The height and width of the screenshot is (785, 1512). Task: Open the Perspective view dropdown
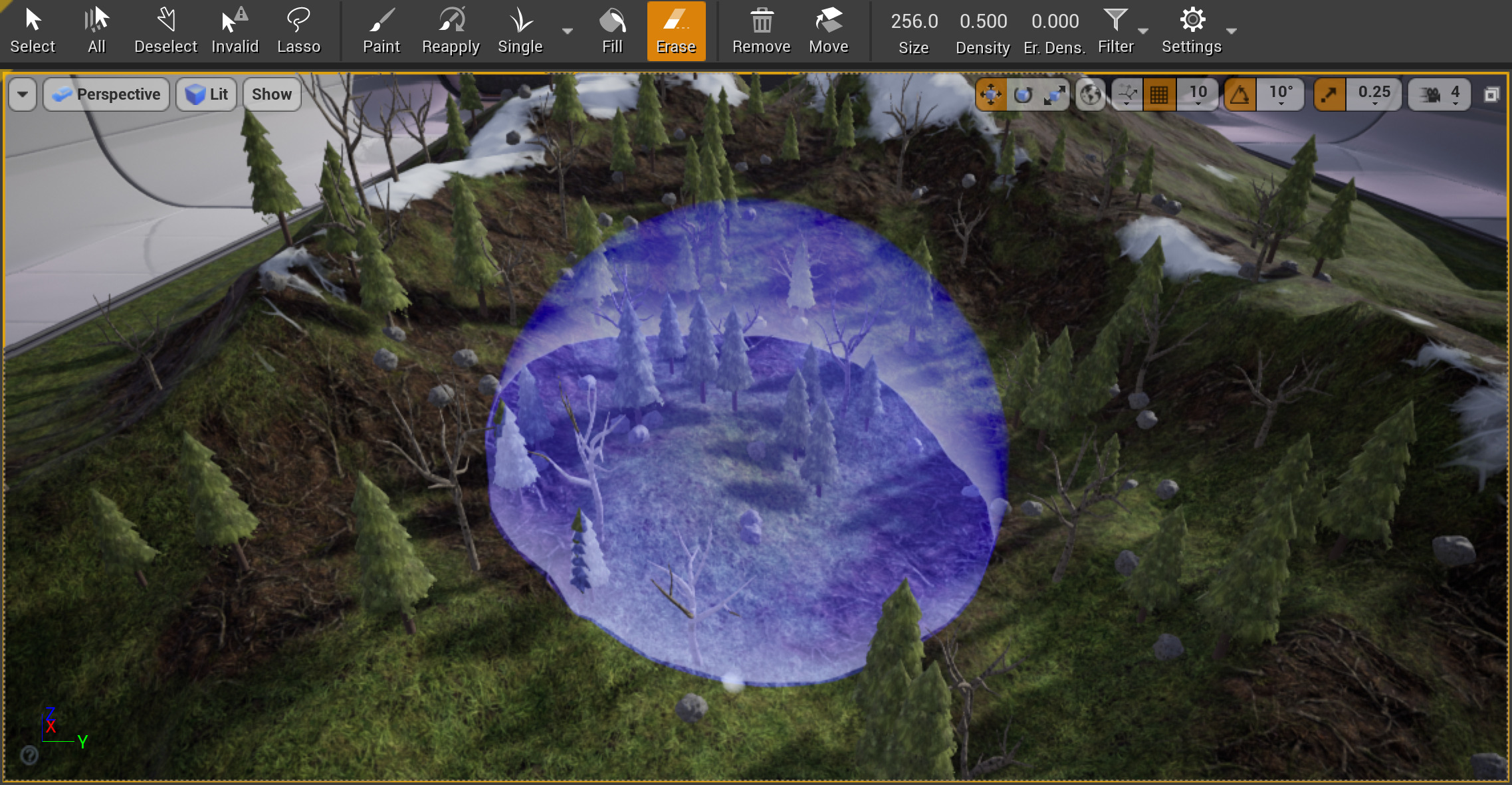pos(106,94)
